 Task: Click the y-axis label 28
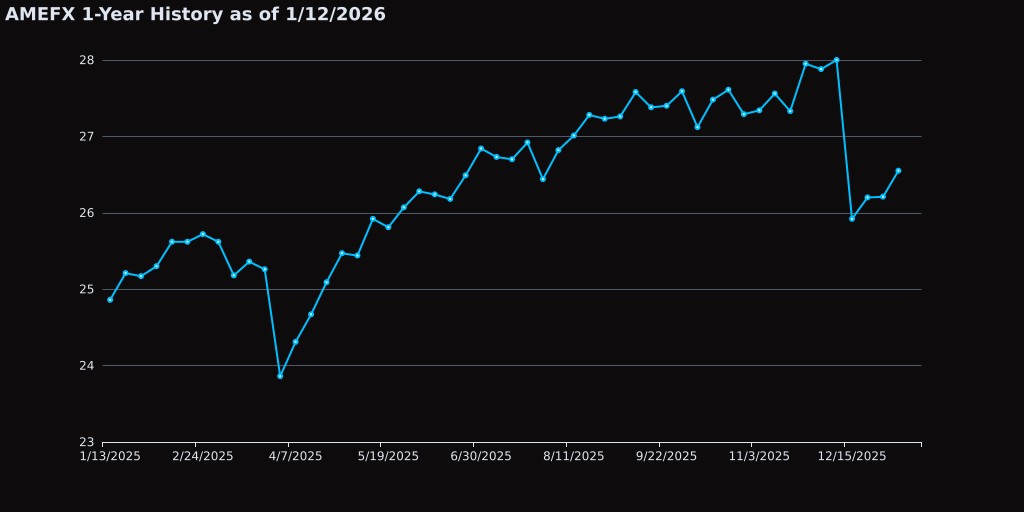[87, 60]
